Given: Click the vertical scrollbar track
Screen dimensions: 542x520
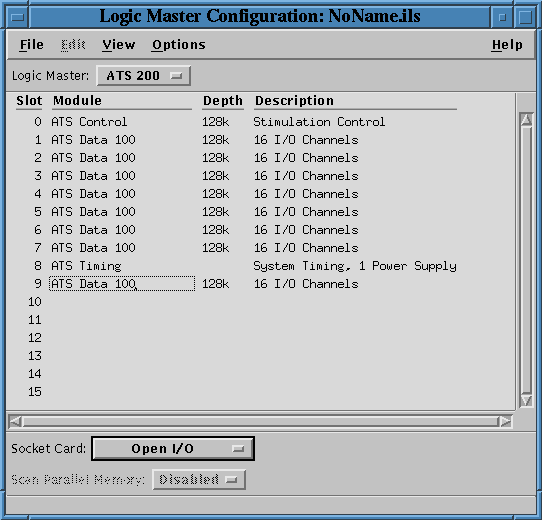Looking at the screenshot, I should (x=526, y=260).
